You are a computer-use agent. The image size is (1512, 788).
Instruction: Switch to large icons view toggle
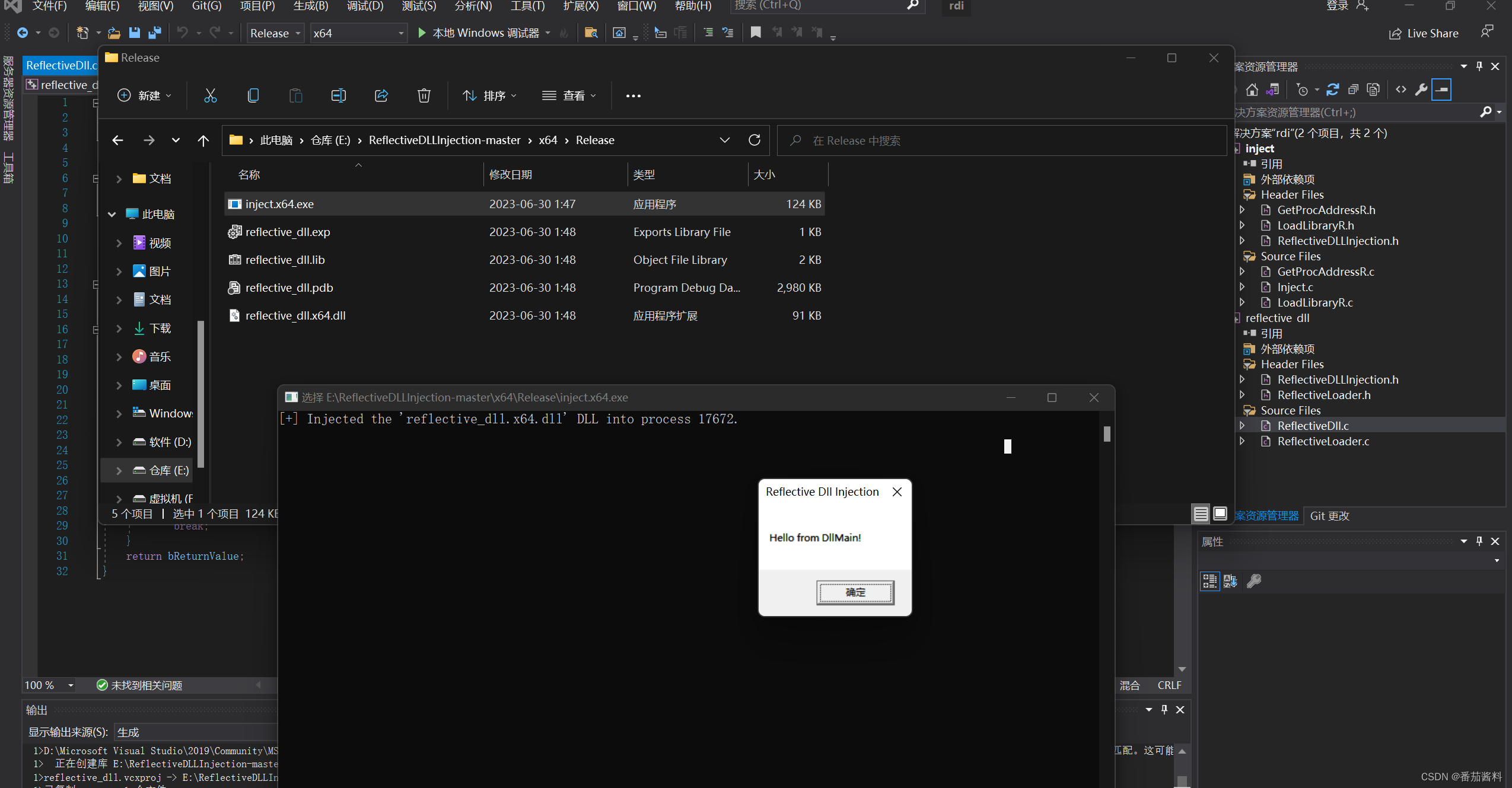[1220, 513]
